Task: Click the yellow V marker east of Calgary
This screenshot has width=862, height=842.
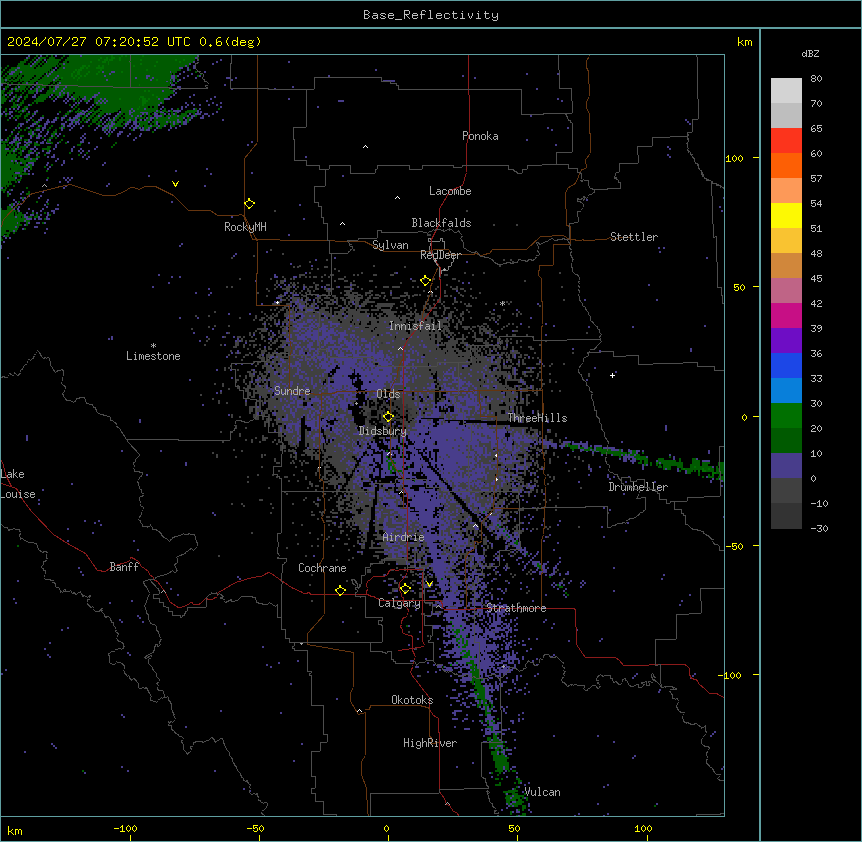Action: coord(429,584)
